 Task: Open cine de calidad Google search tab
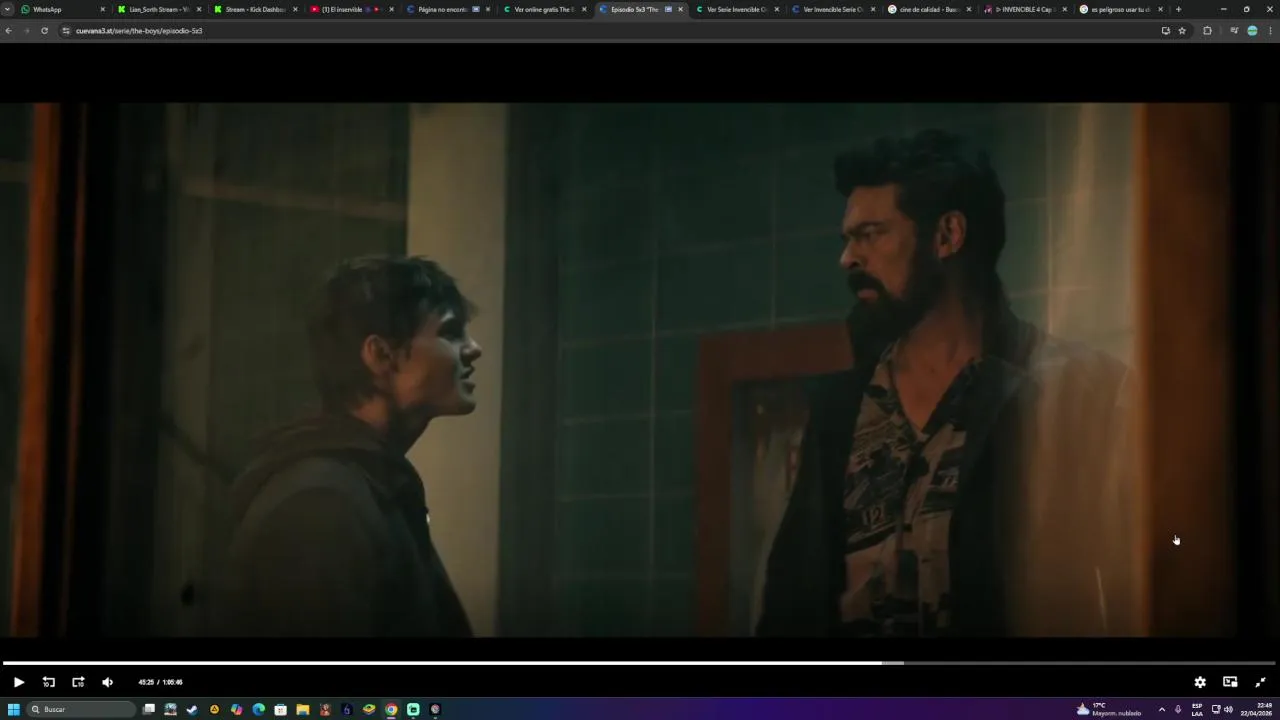coord(929,9)
